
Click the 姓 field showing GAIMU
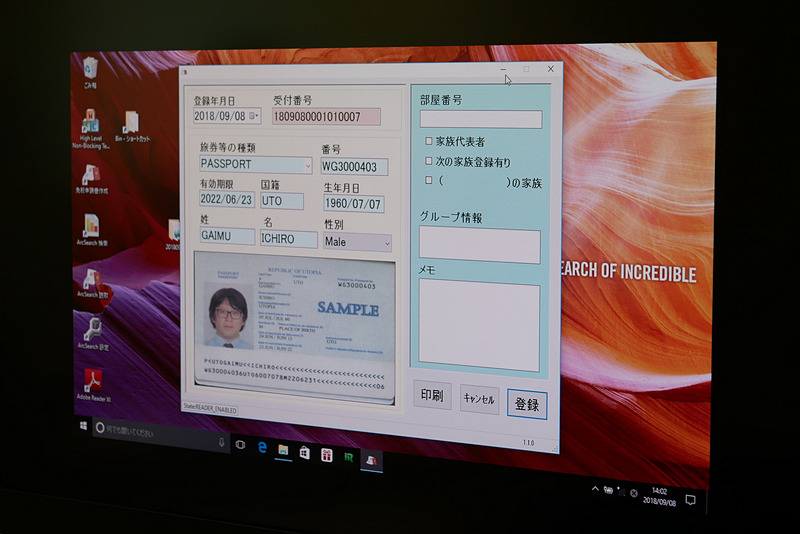227,236
